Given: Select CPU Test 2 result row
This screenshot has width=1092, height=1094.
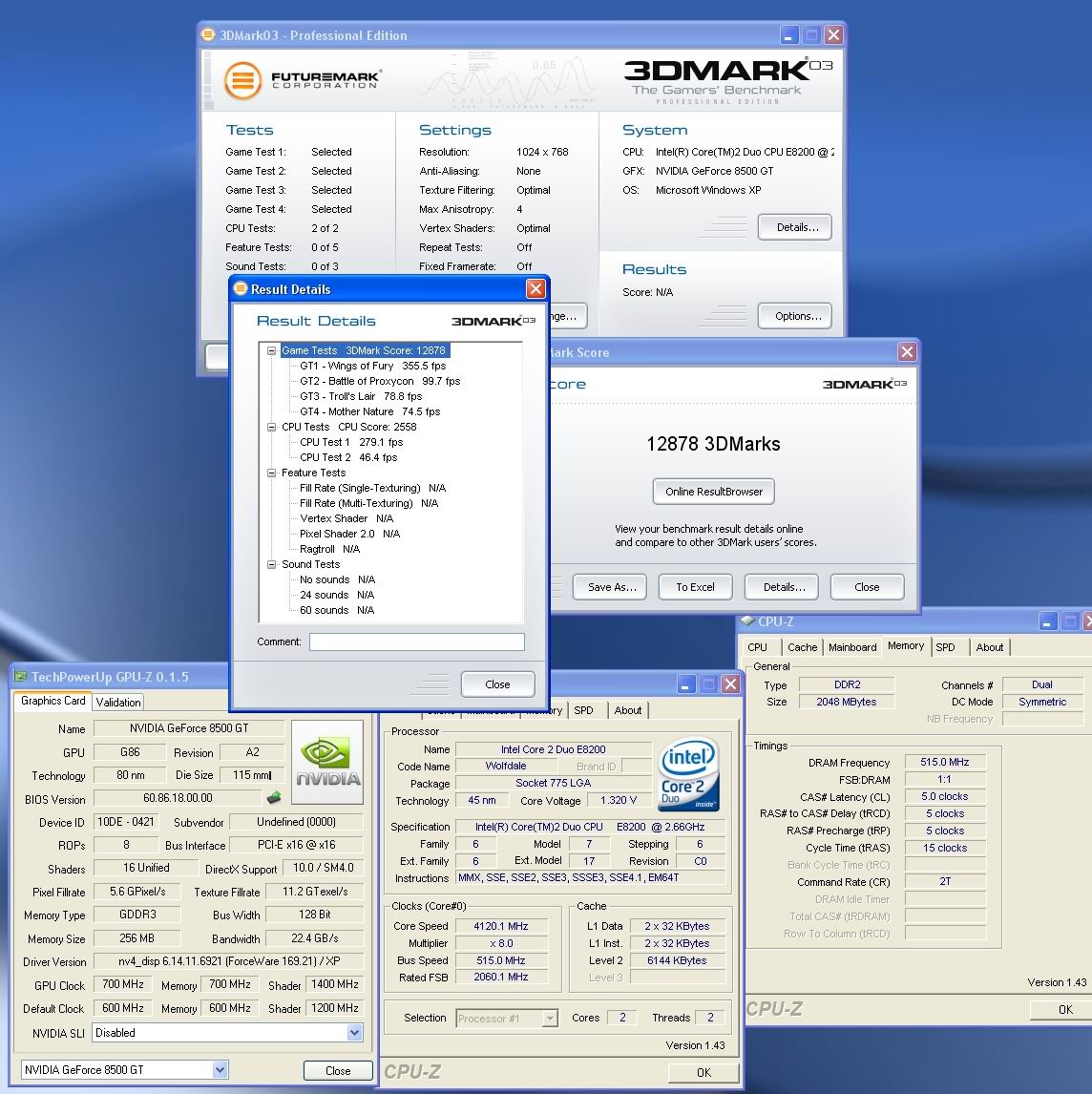Looking at the screenshot, I should (348, 457).
